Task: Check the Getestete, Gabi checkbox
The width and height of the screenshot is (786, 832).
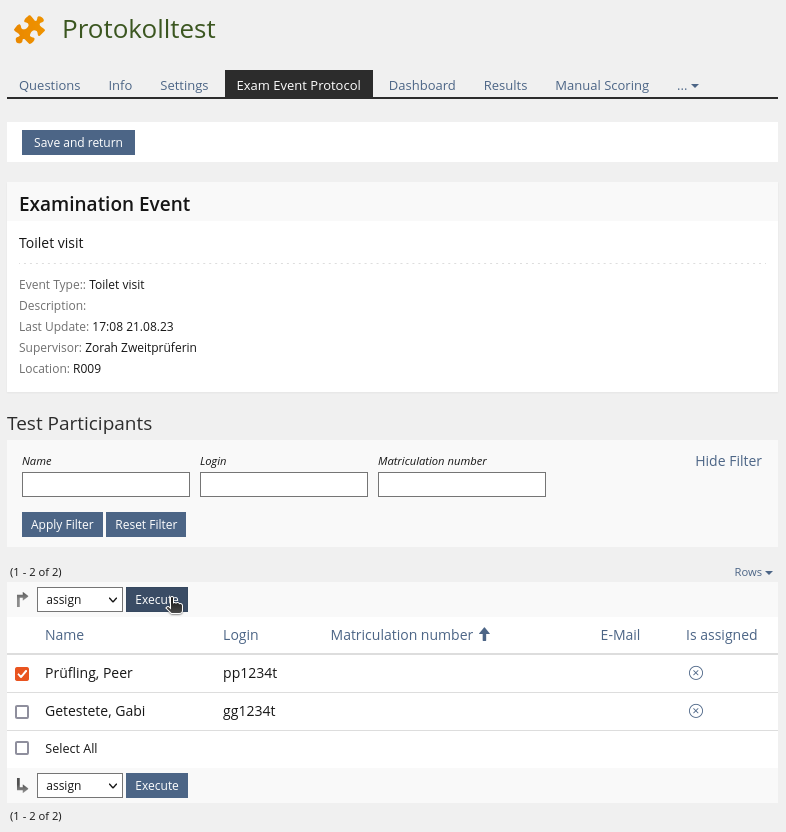Action: (x=22, y=712)
